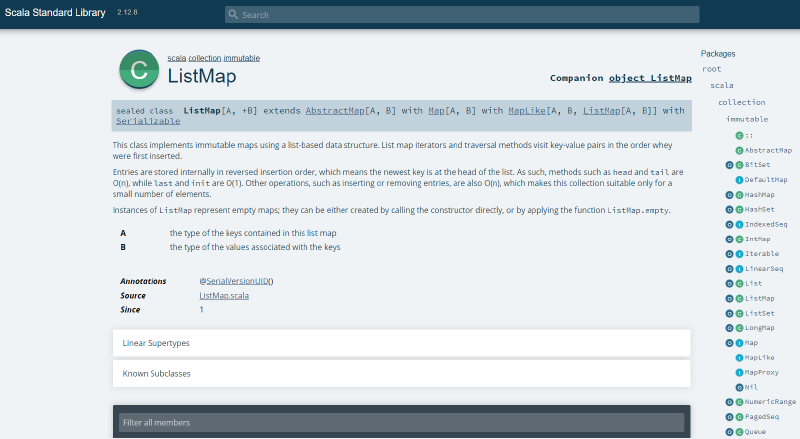Click the blue trait icon beside Map
Image resolution: width=800 pixels, height=439 pixels.
click(x=739, y=343)
